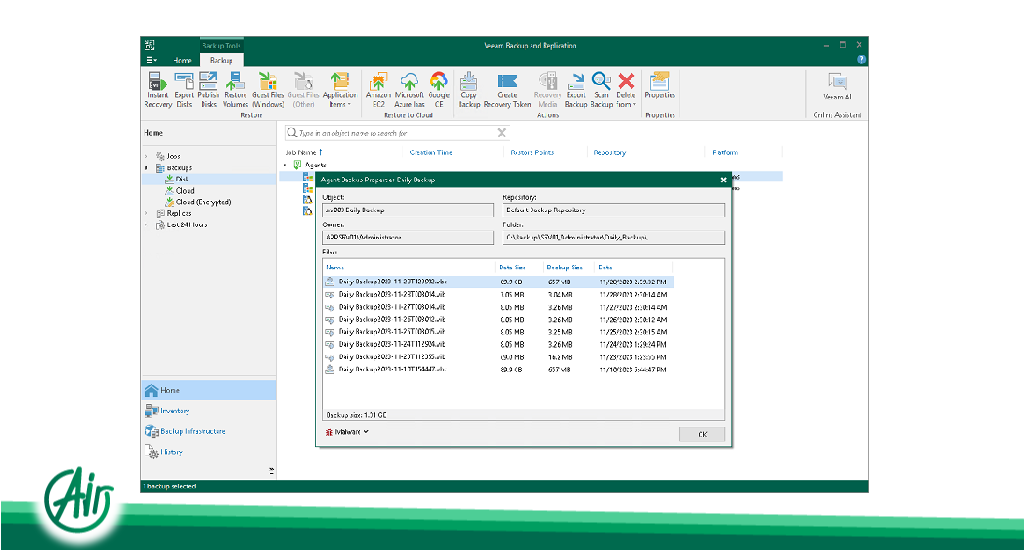Image resolution: width=1024 pixels, height=550 pixels.
Task: Sort files by Name column in dialog
Action: coord(335,267)
